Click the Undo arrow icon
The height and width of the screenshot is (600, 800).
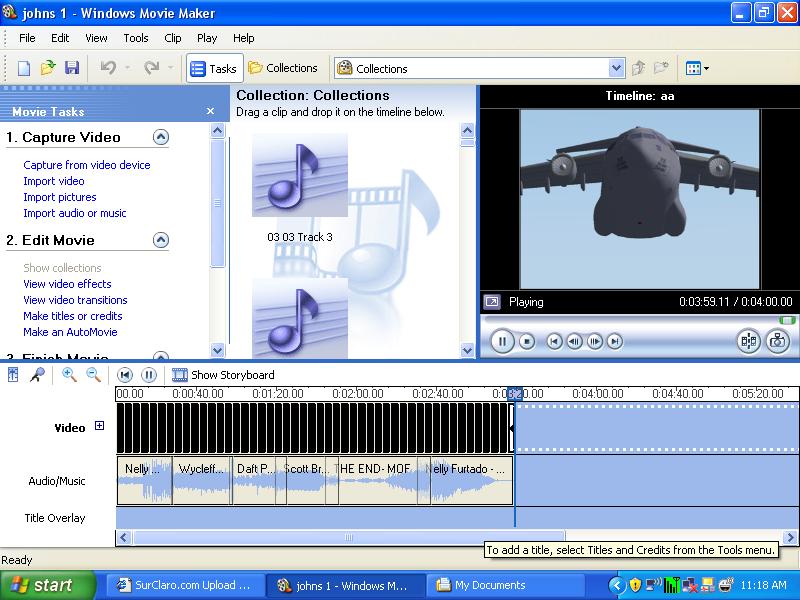tap(108, 67)
